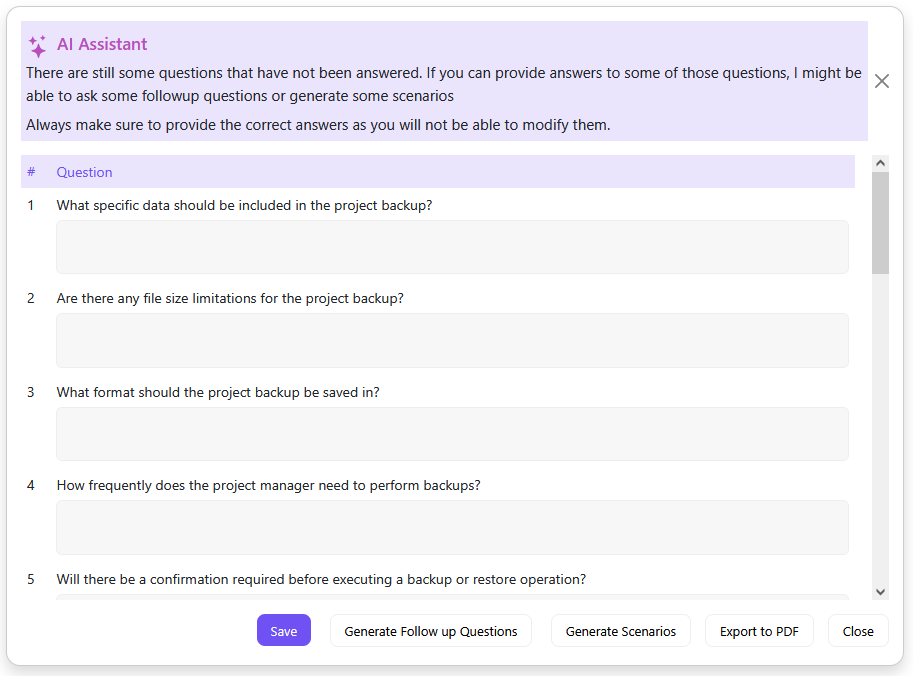The image size is (913, 676).
Task: Click the AI Assistant title text
Action: pos(102,44)
